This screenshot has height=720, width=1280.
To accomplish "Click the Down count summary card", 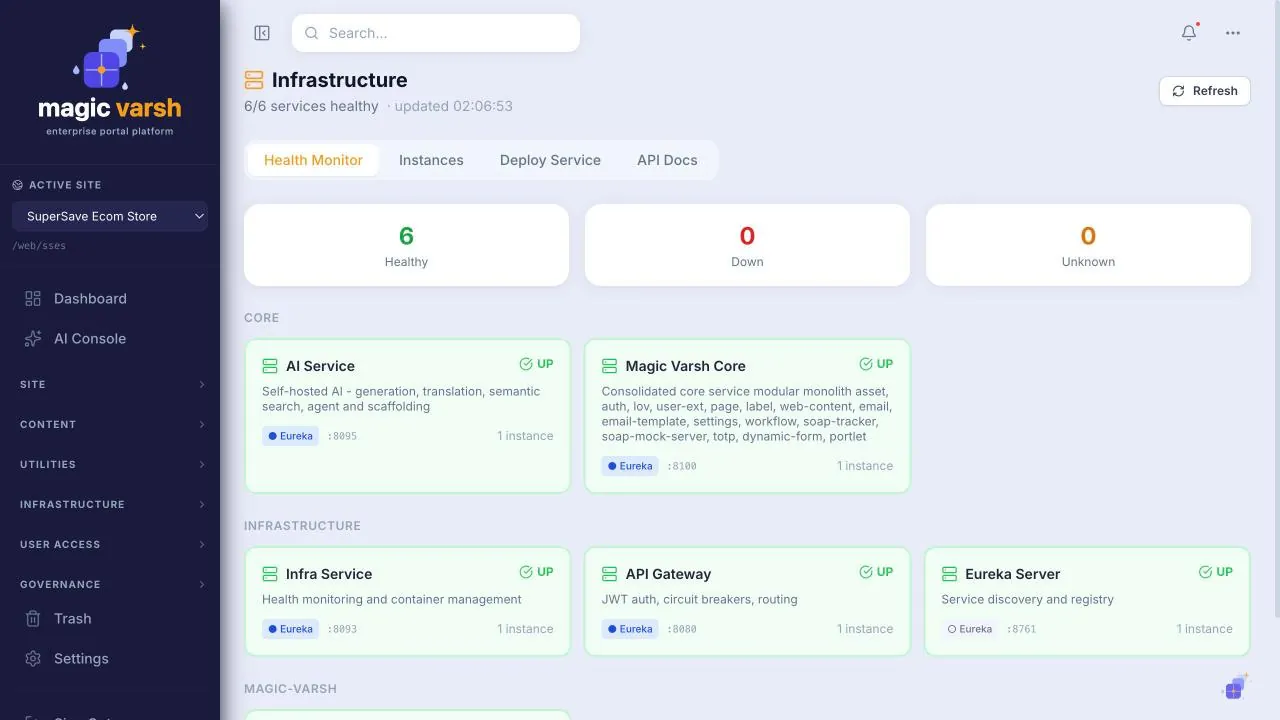I will (x=747, y=245).
